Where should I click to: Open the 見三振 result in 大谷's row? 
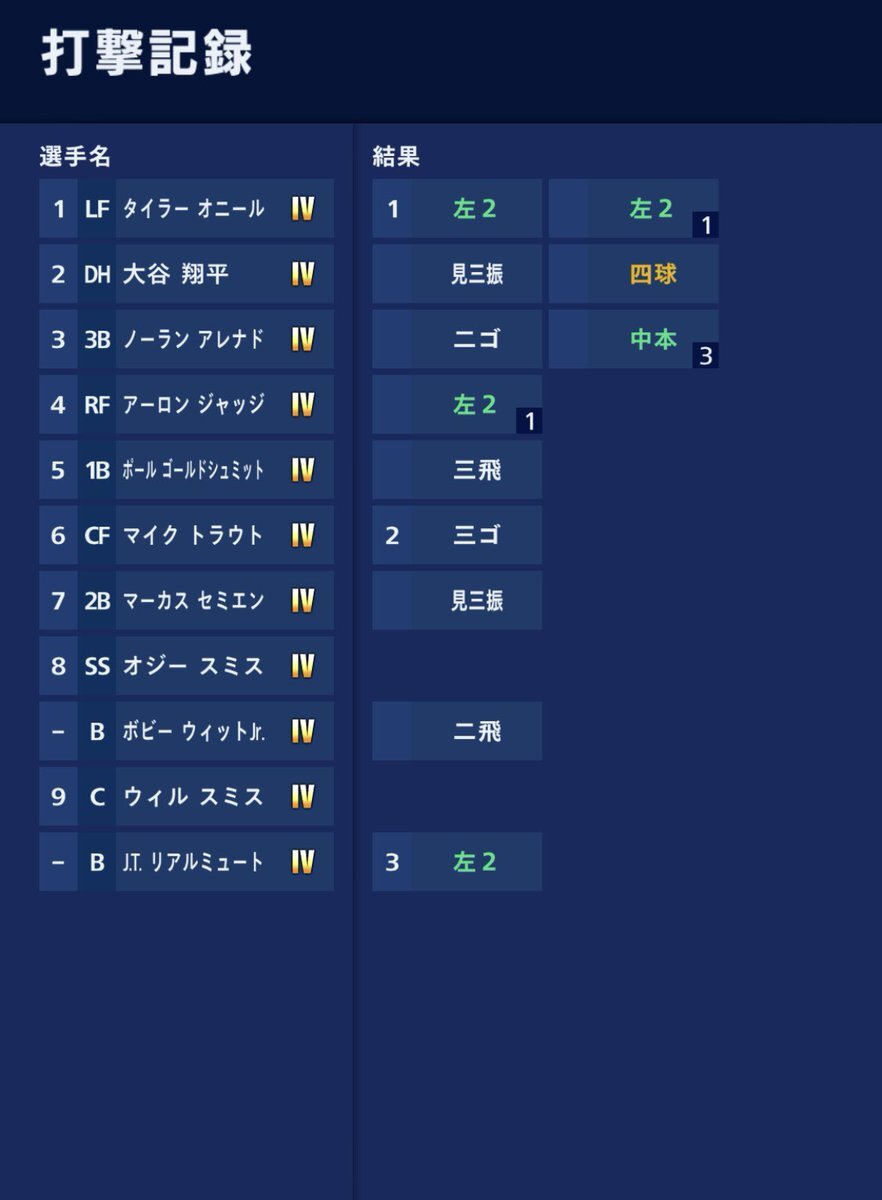457,274
